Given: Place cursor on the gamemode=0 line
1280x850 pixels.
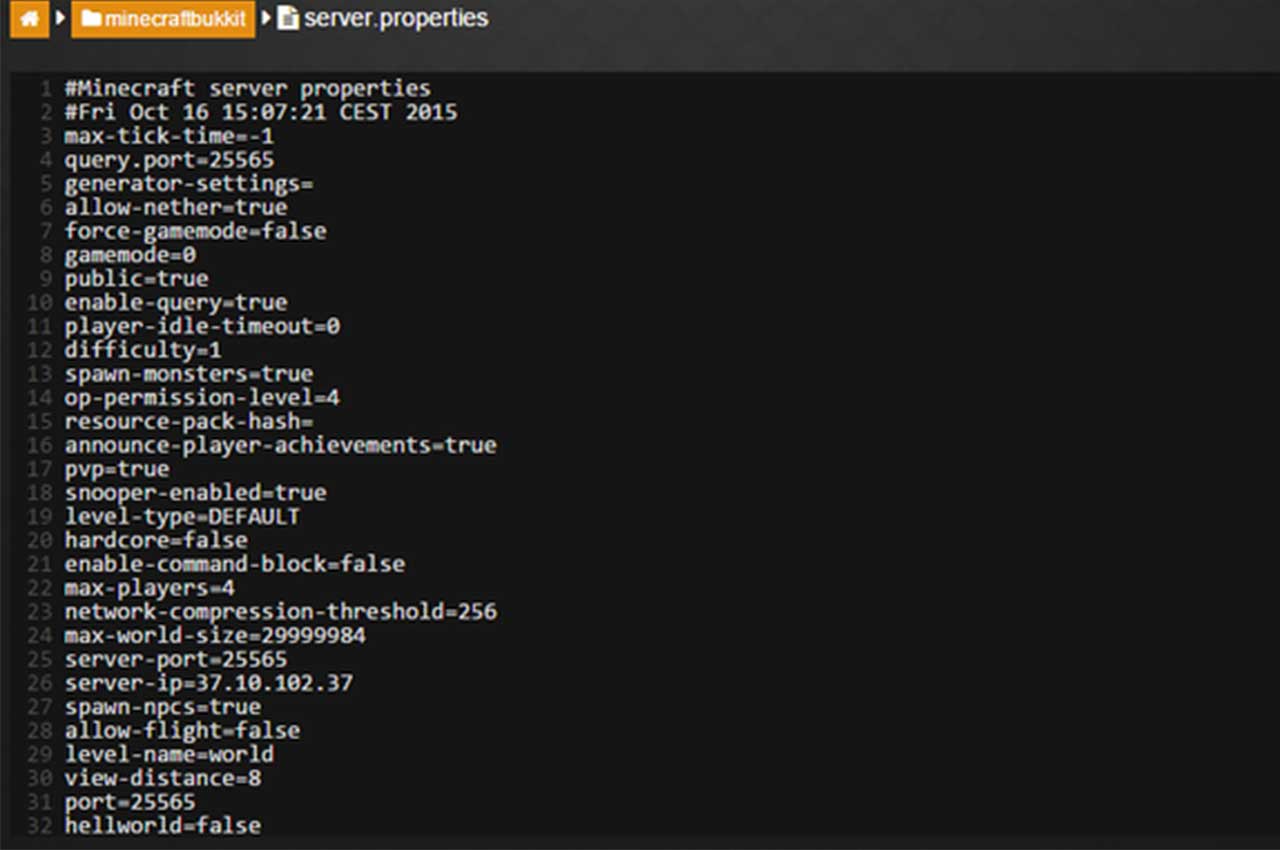Looking at the screenshot, I should tap(130, 255).
